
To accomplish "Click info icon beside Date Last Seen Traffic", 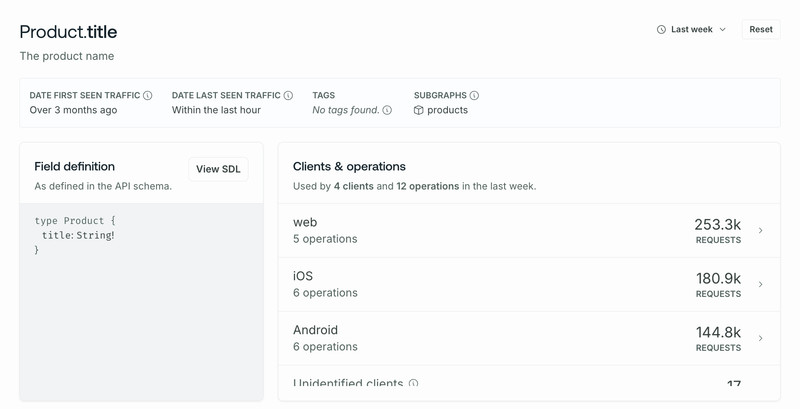I will coord(288,95).
